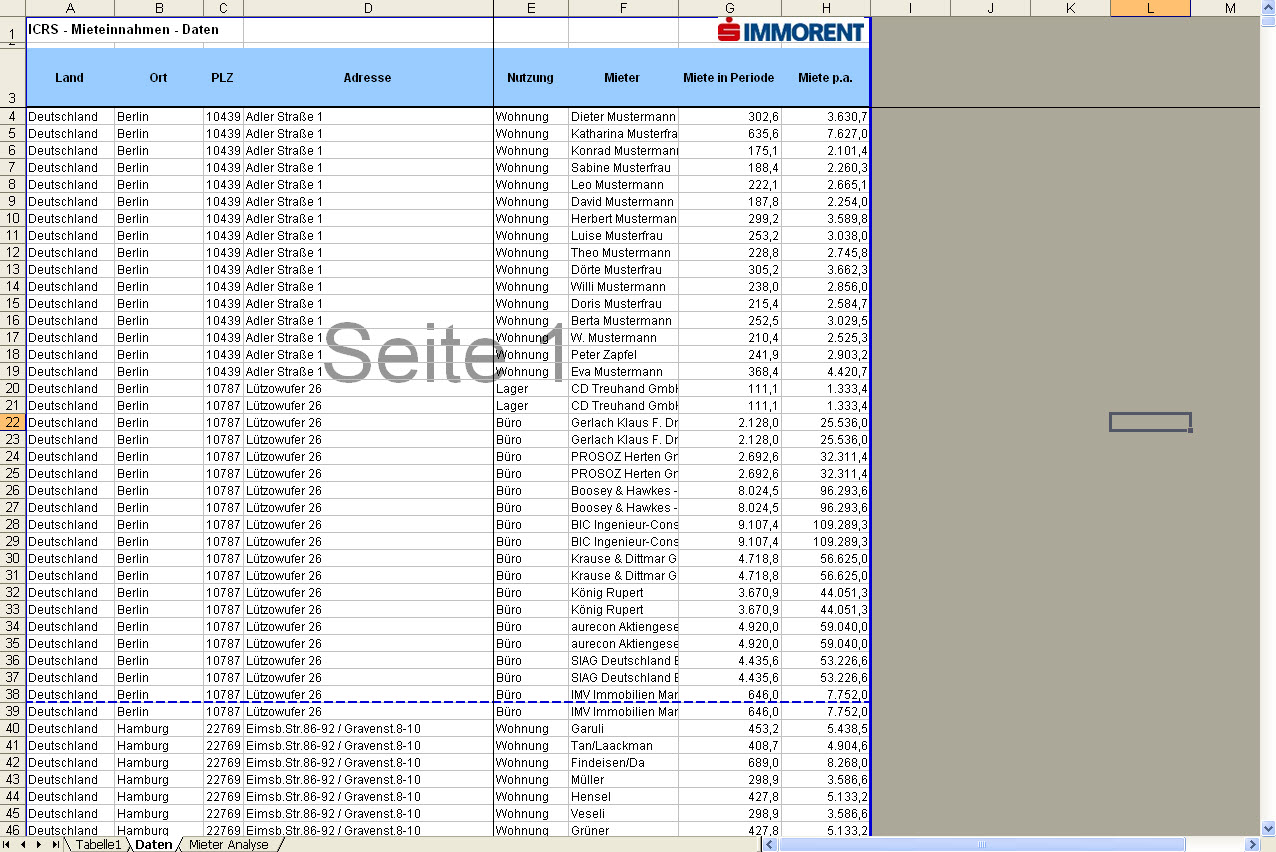Go to first sheet tab arrow
This screenshot has height=852, width=1276.
pyautogui.click(x=8, y=845)
